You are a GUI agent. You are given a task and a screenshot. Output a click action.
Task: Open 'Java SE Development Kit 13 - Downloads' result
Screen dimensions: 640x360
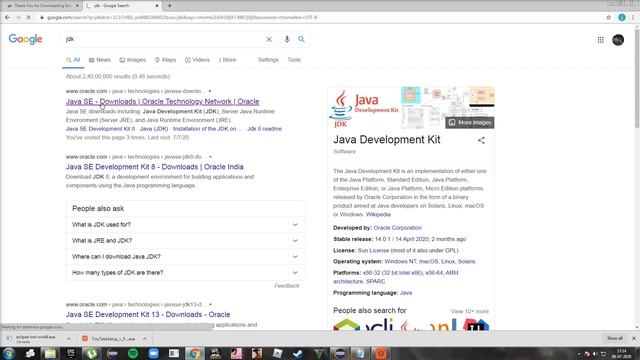[148, 315]
